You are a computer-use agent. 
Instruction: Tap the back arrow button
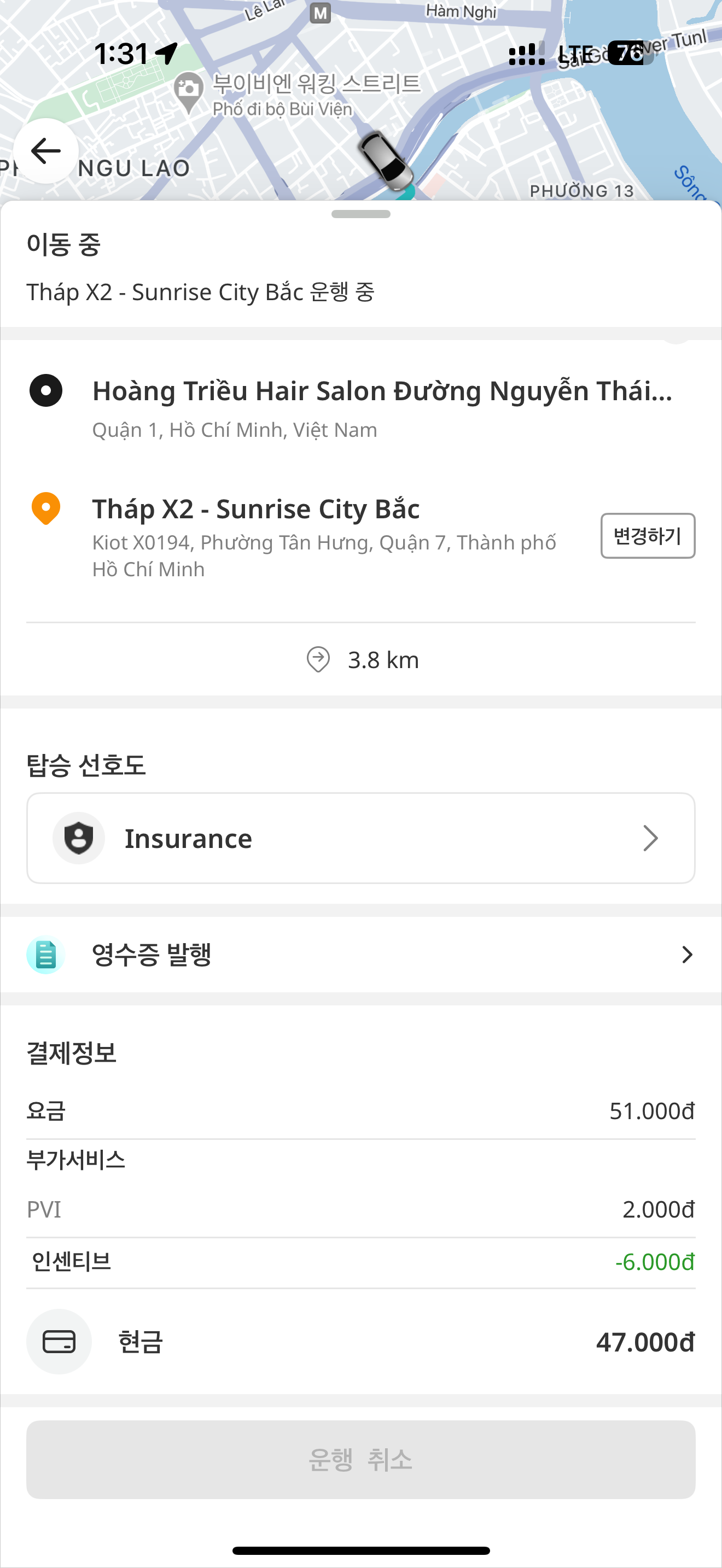pos(45,151)
